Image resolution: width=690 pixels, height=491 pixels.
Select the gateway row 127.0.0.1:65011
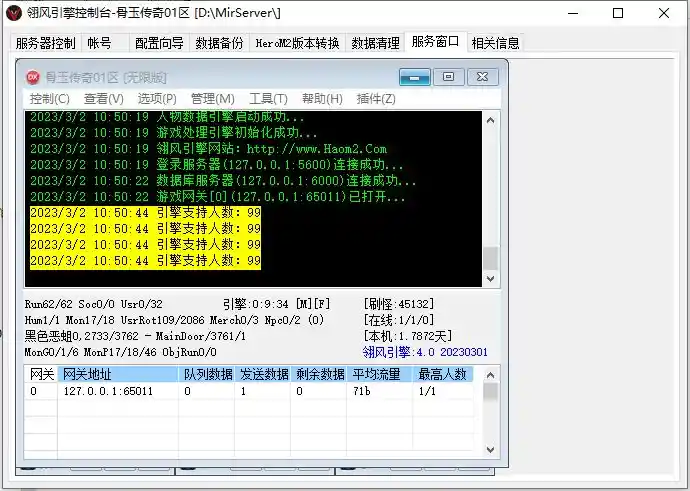pyautogui.click(x=249, y=391)
